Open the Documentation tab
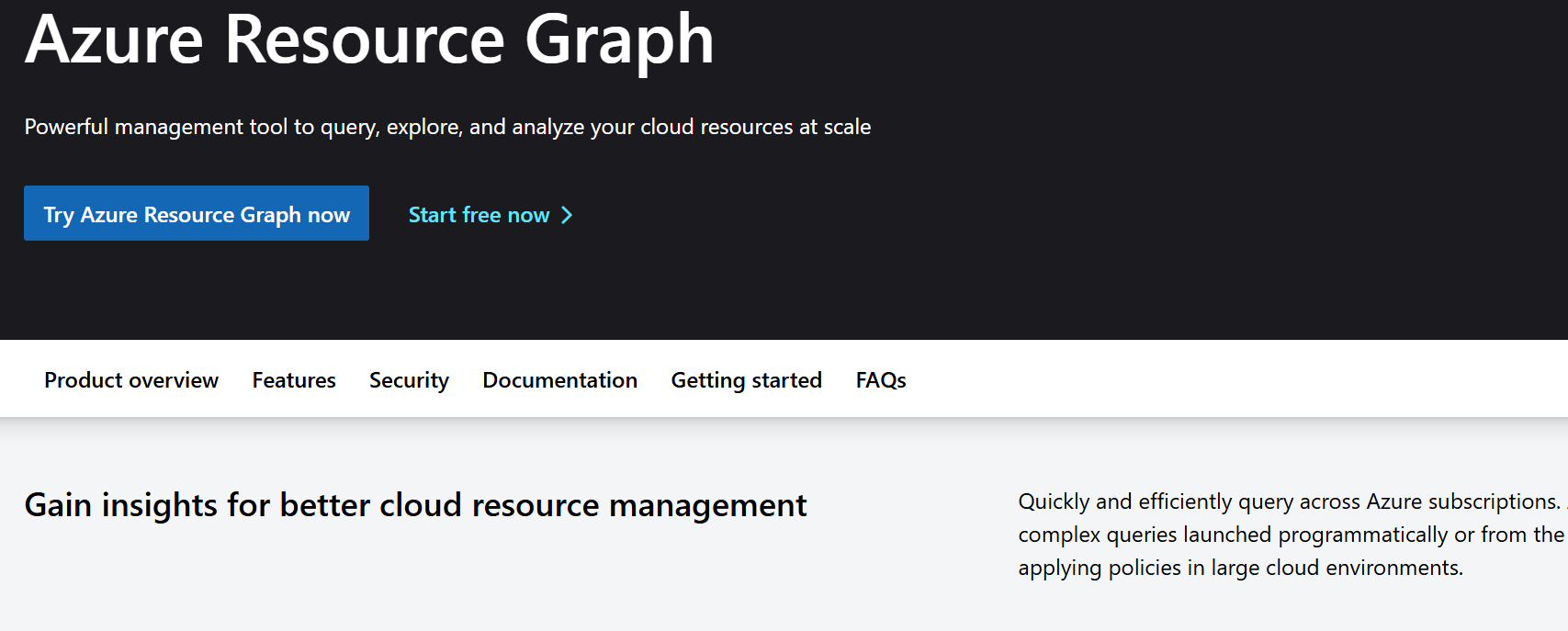This screenshot has height=631, width=1568. pyautogui.click(x=559, y=380)
